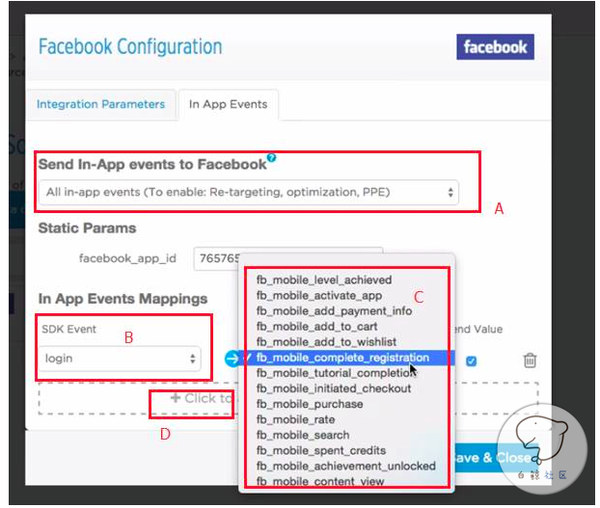The image size is (600, 508).
Task: Toggle the Send Value checkbox for login row
Action: pos(471,361)
